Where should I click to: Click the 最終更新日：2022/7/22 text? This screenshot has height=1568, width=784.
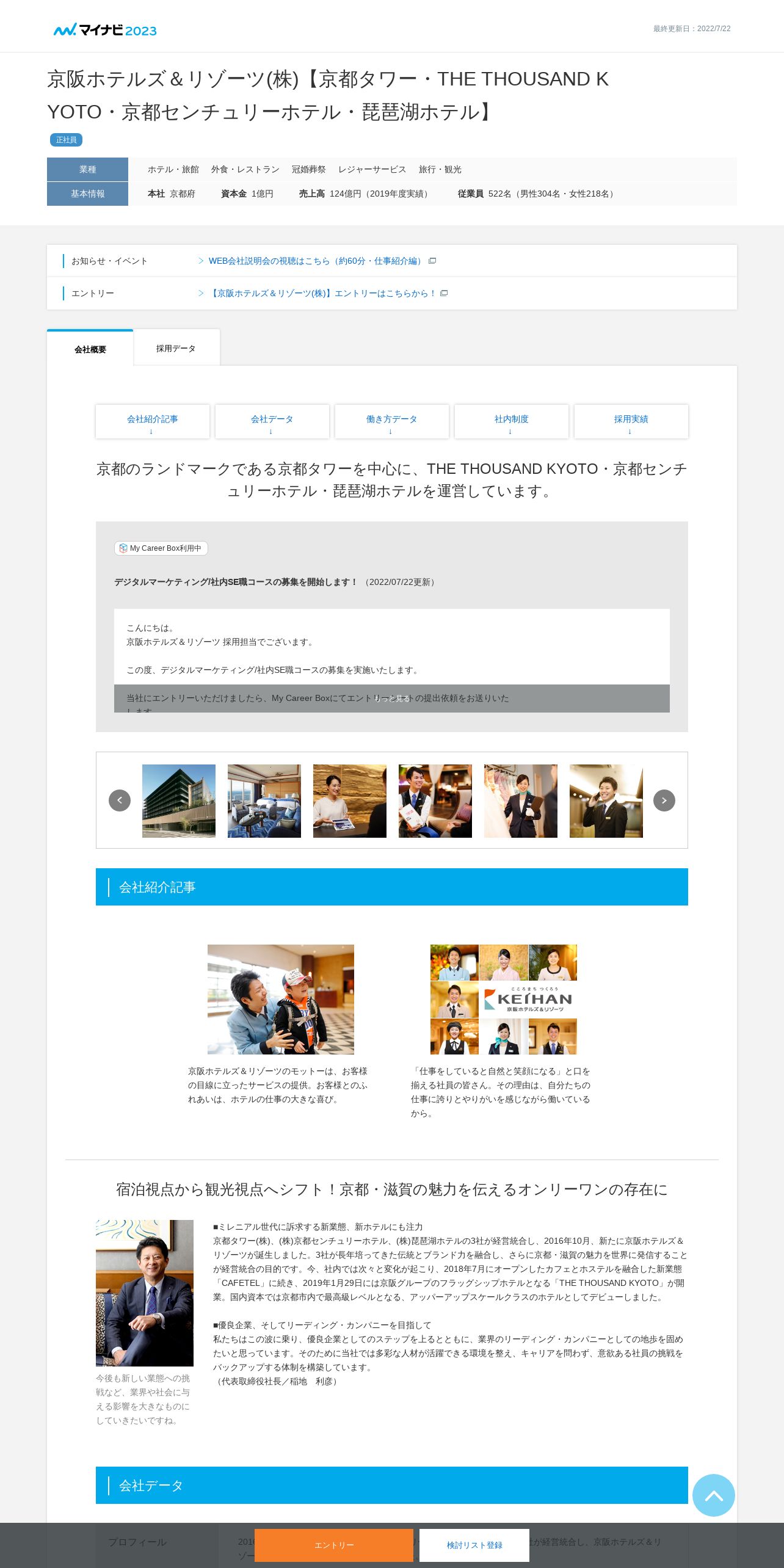point(692,29)
